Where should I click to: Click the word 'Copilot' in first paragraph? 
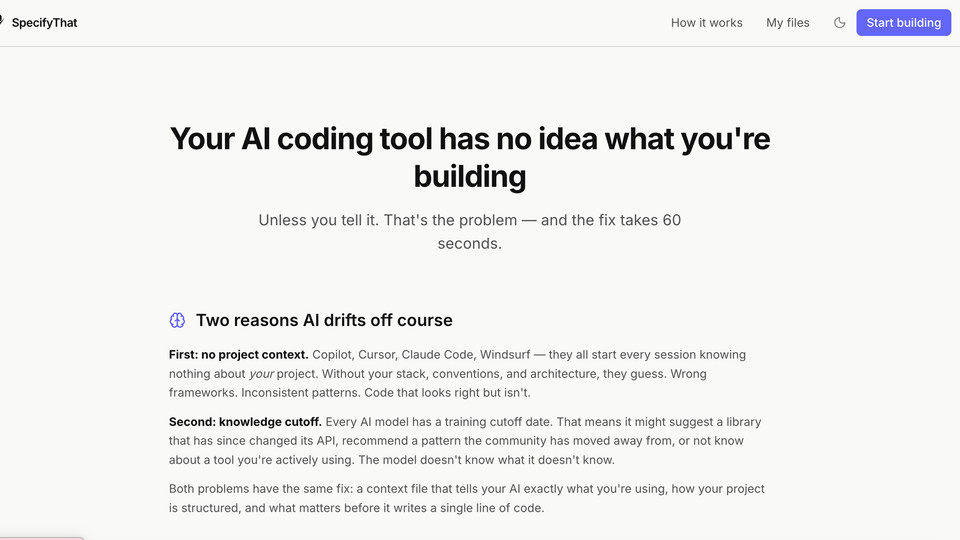pyautogui.click(x=334, y=355)
